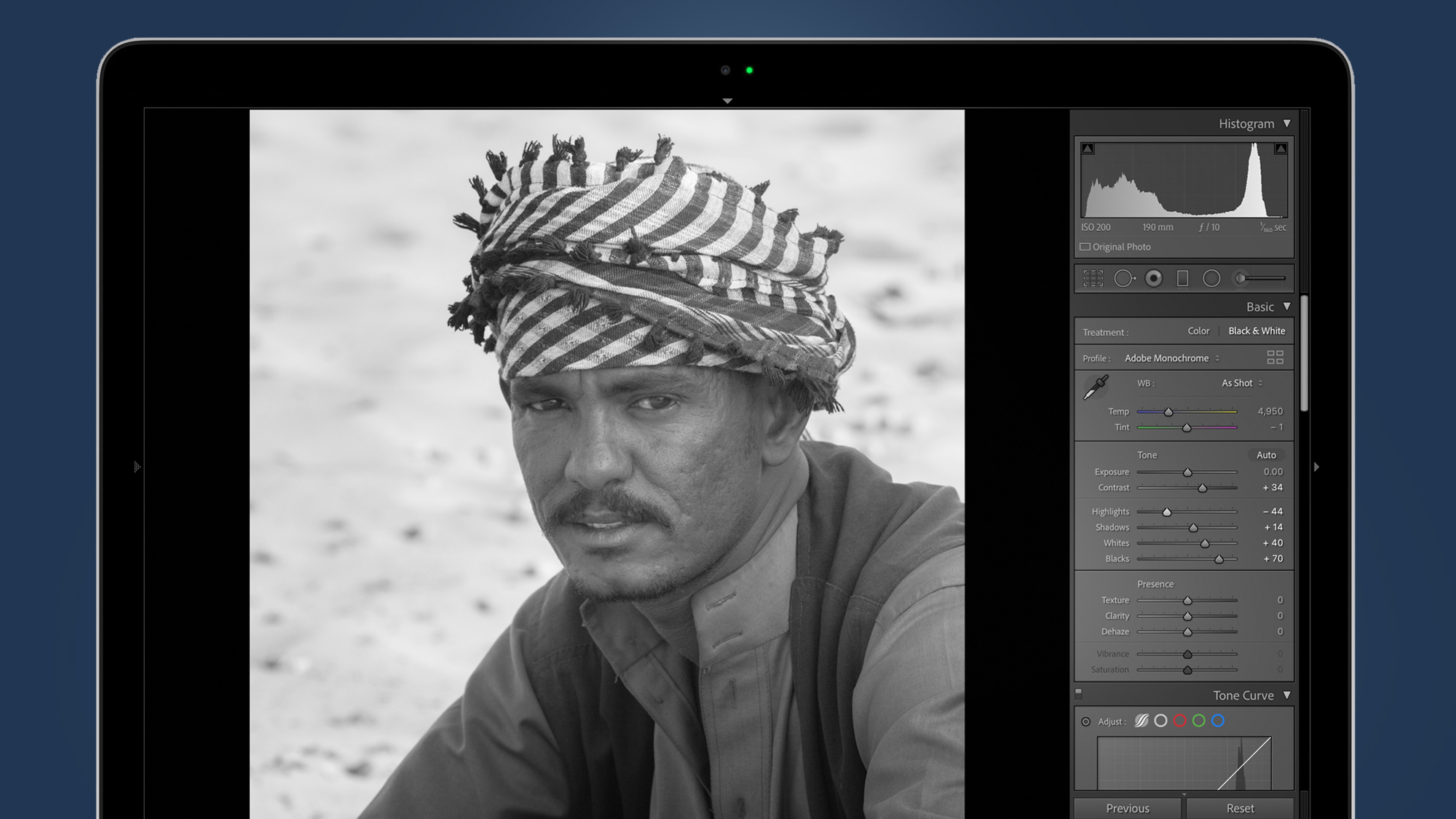
Task: Click the Reset button
Action: pos(1240,808)
